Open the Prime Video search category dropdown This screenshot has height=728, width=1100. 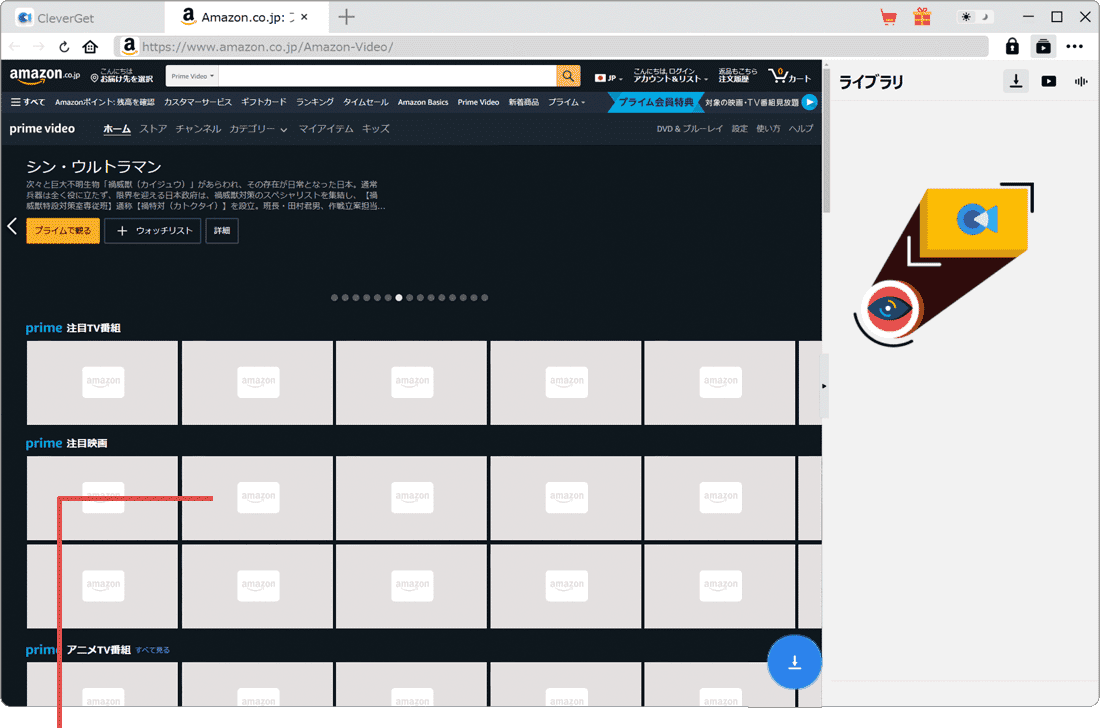click(191, 75)
